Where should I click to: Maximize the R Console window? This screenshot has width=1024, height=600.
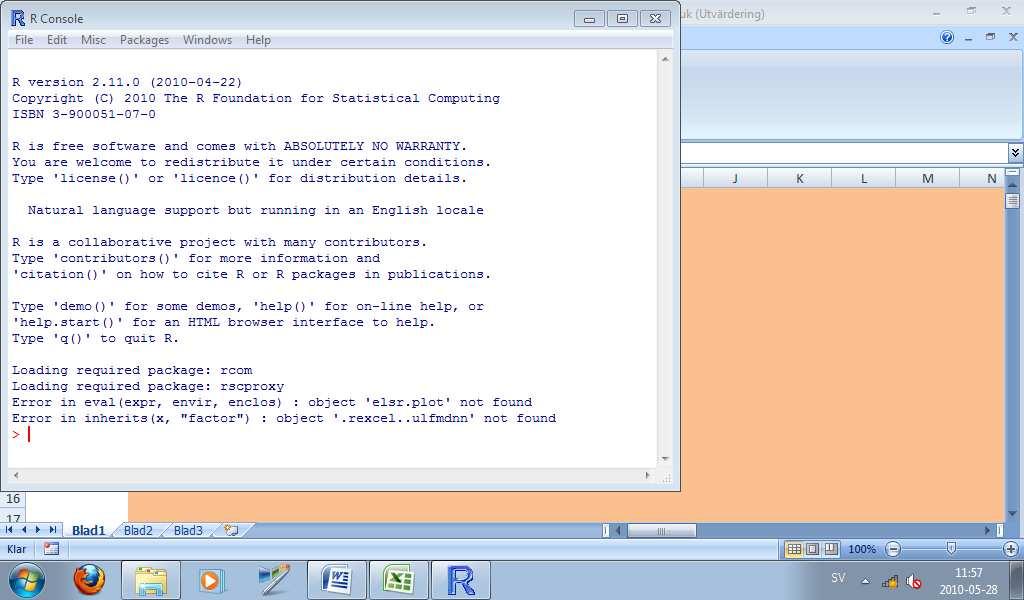pyautogui.click(x=622, y=19)
